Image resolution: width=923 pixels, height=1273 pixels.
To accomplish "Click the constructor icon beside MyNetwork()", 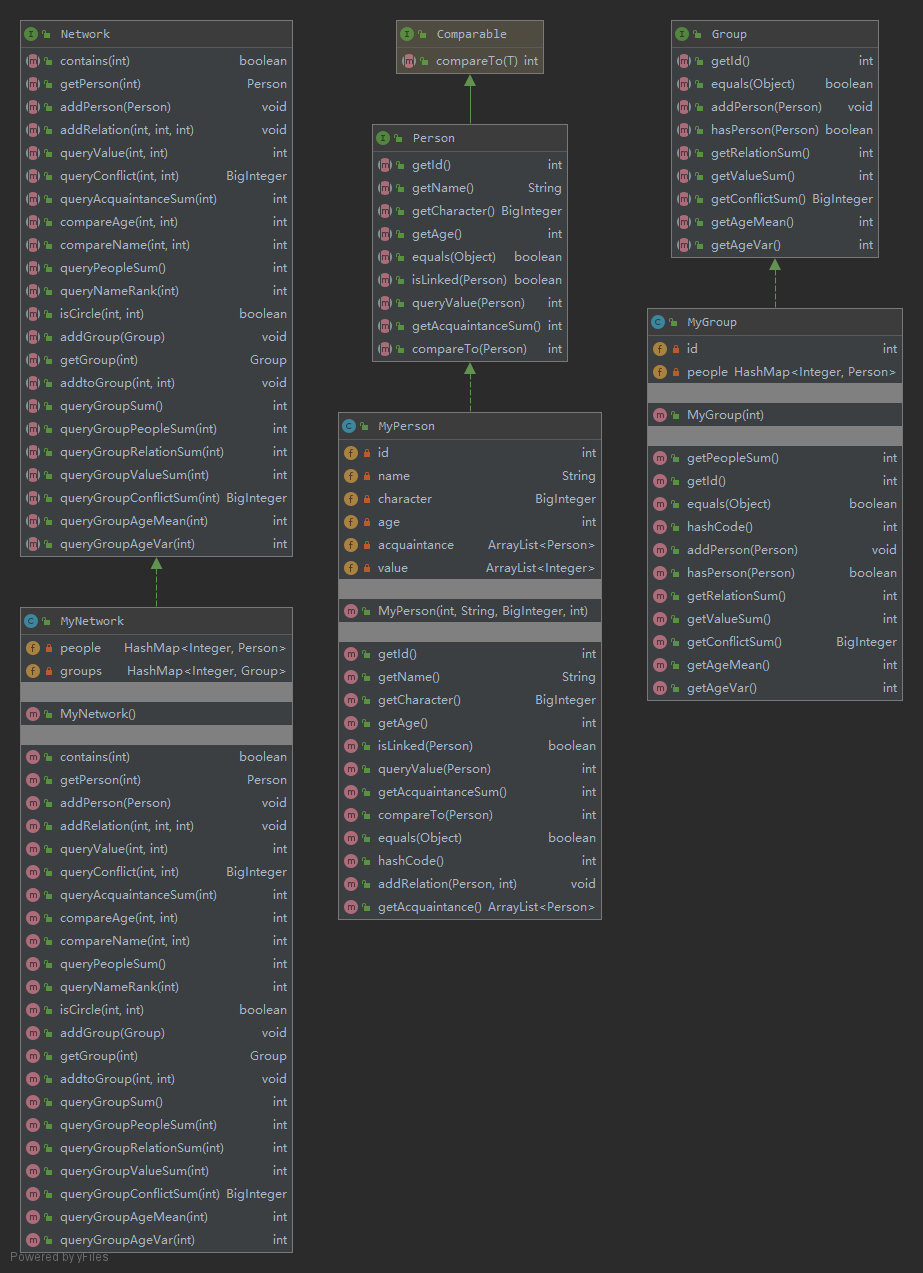I will click(32, 714).
